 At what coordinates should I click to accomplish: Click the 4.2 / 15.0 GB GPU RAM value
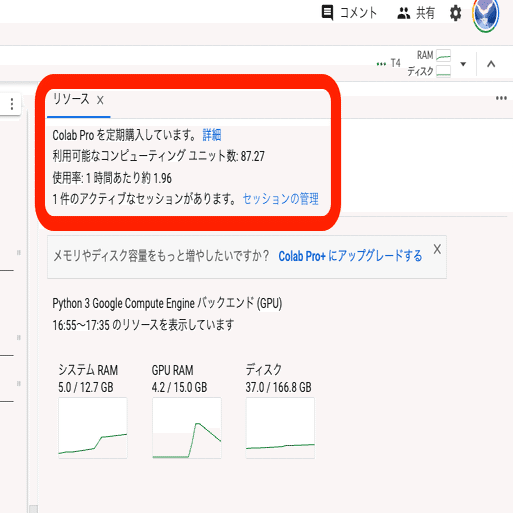tap(179, 387)
